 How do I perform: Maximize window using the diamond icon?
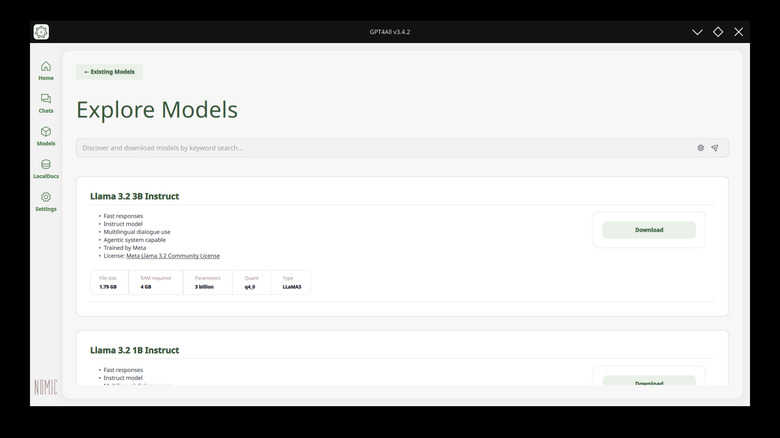coord(718,32)
